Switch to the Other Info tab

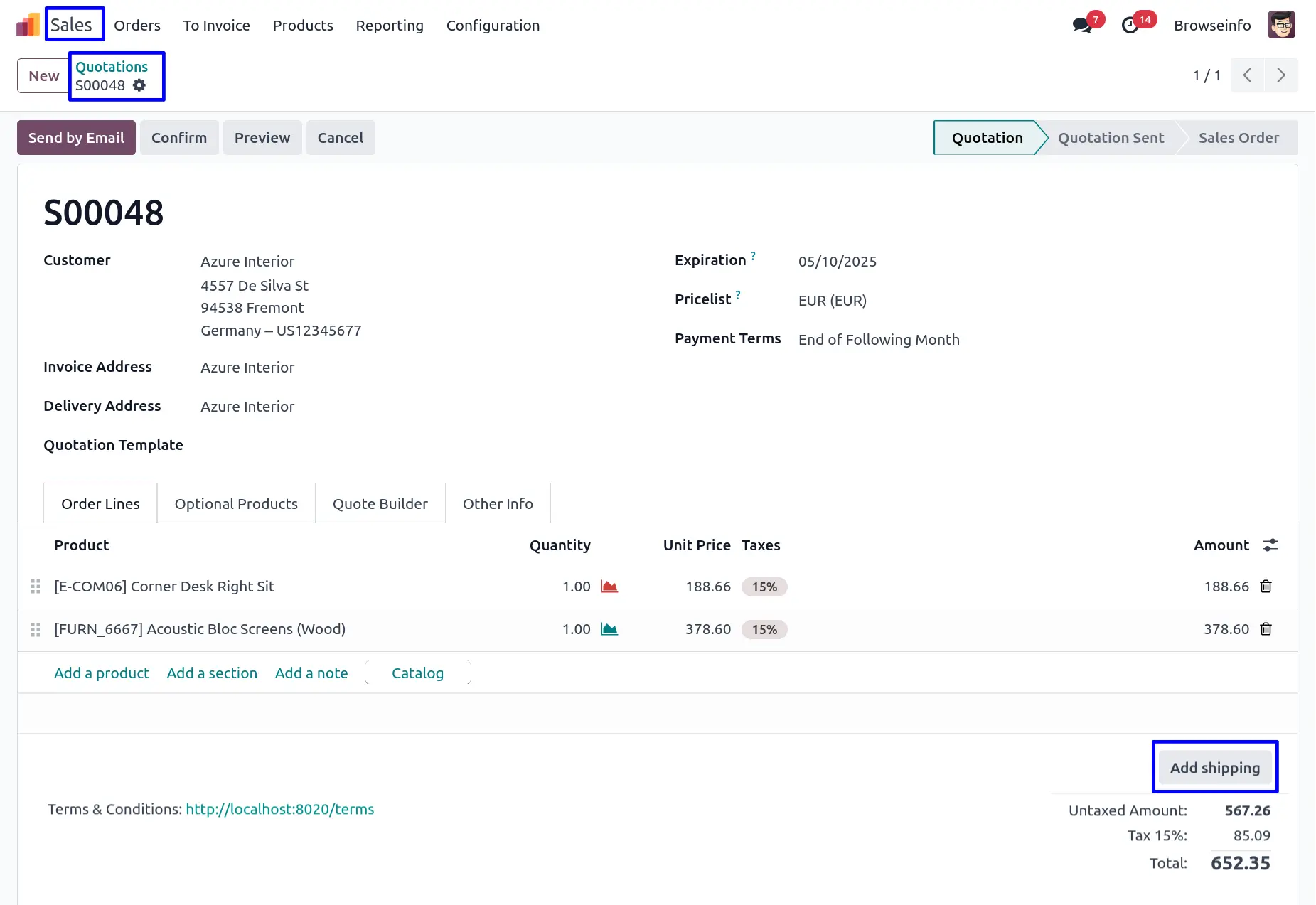point(498,504)
